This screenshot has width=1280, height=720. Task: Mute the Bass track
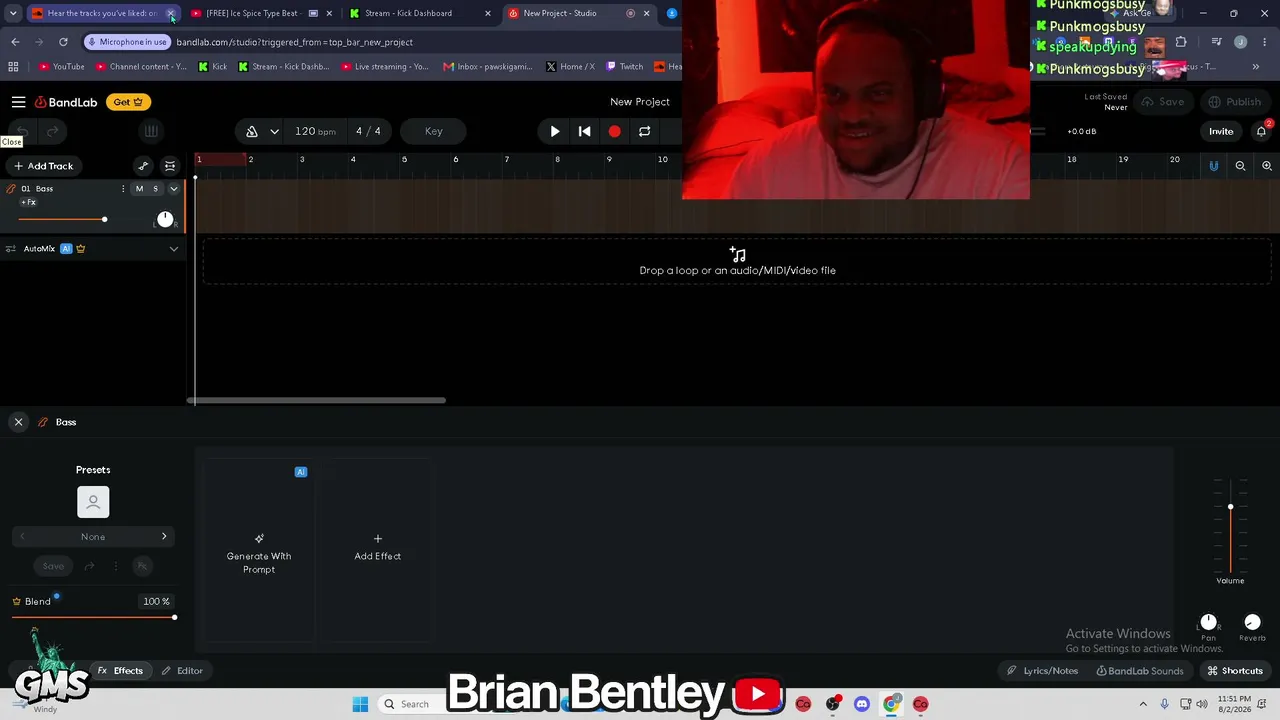point(139,189)
